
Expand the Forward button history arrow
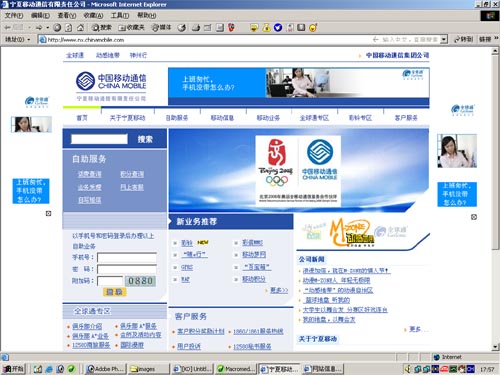47,28
